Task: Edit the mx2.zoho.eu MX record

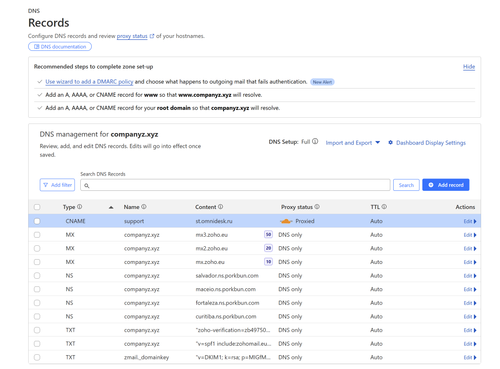Action: [x=470, y=249]
